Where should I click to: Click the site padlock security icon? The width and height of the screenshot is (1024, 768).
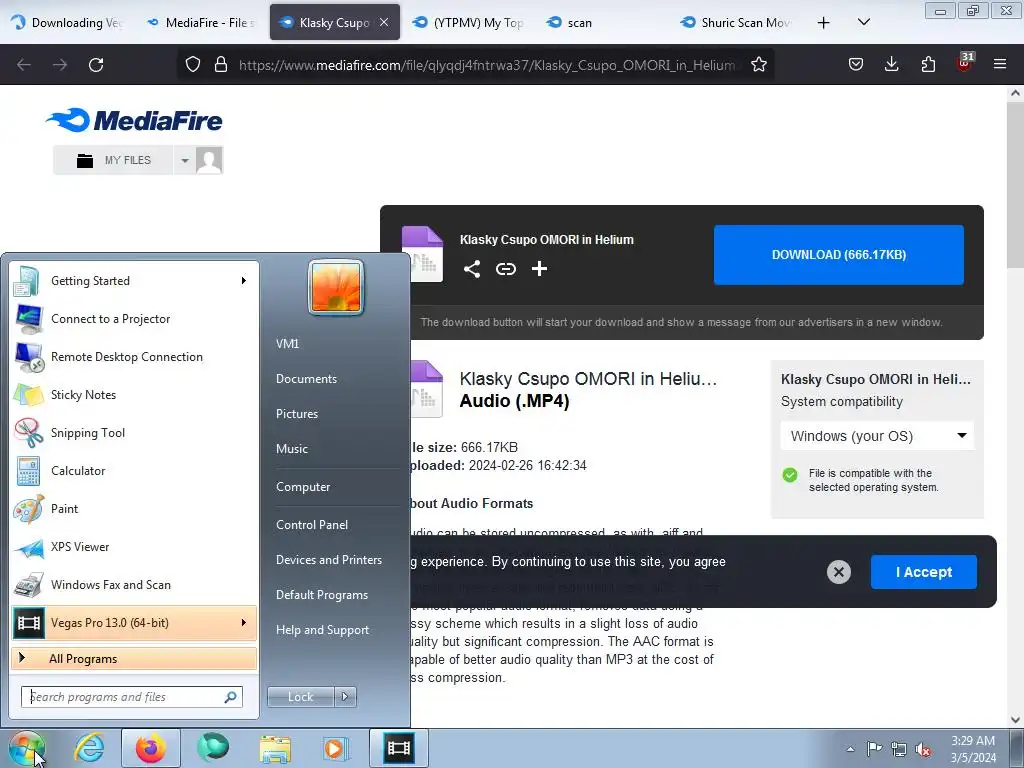tap(221, 65)
